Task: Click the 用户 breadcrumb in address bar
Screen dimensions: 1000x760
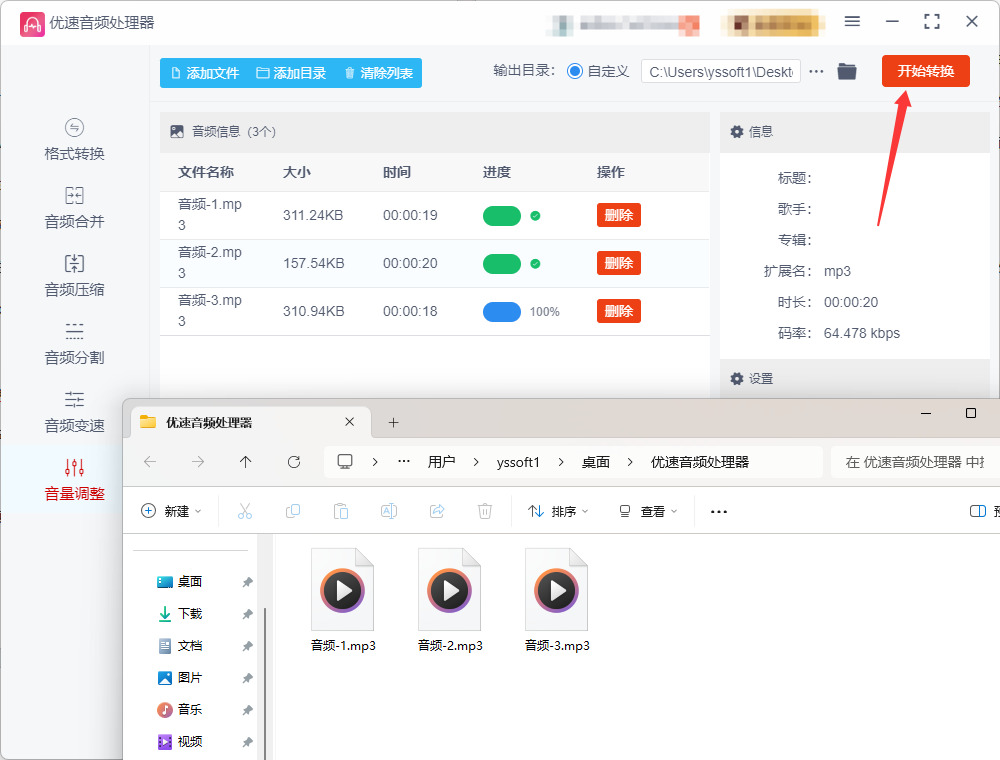Action: [x=441, y=462]
